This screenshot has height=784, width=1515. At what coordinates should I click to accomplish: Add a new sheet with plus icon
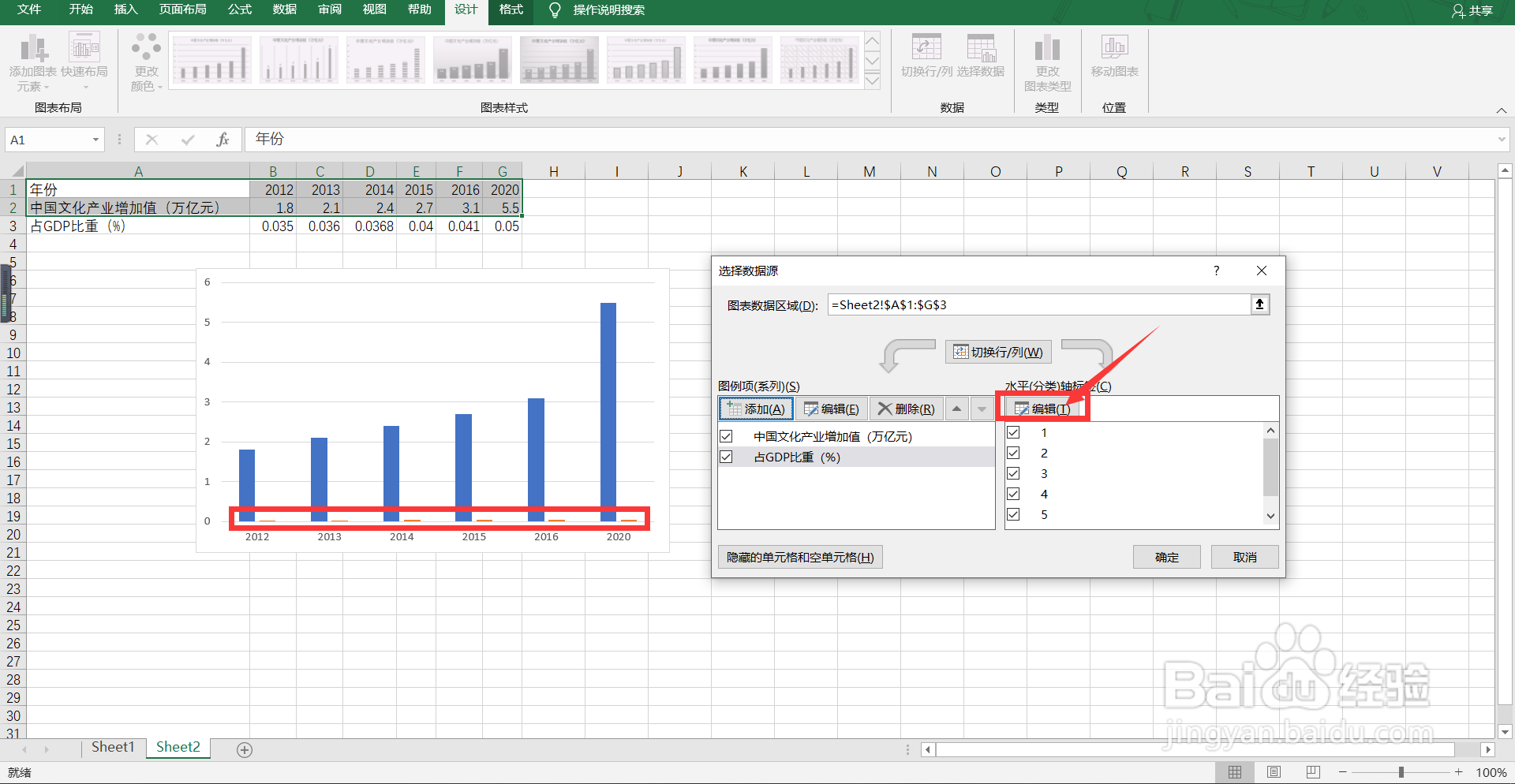[245, 750]
